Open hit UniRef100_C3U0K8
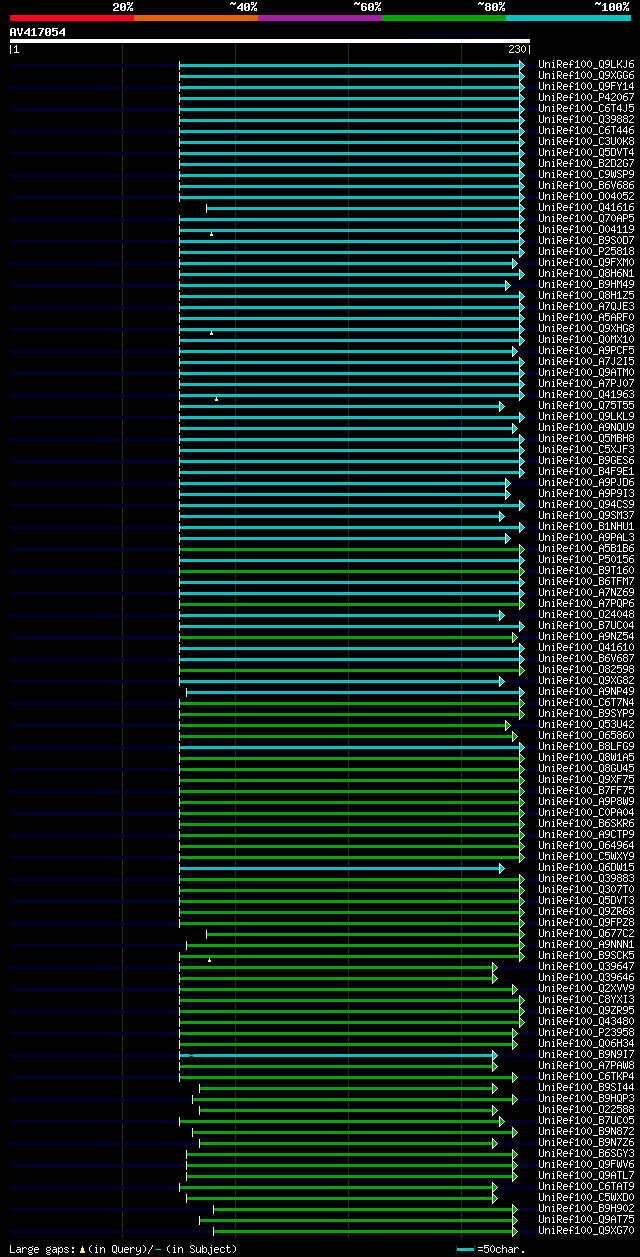This screenshot has height=1257, width=640. pos(586,142)
